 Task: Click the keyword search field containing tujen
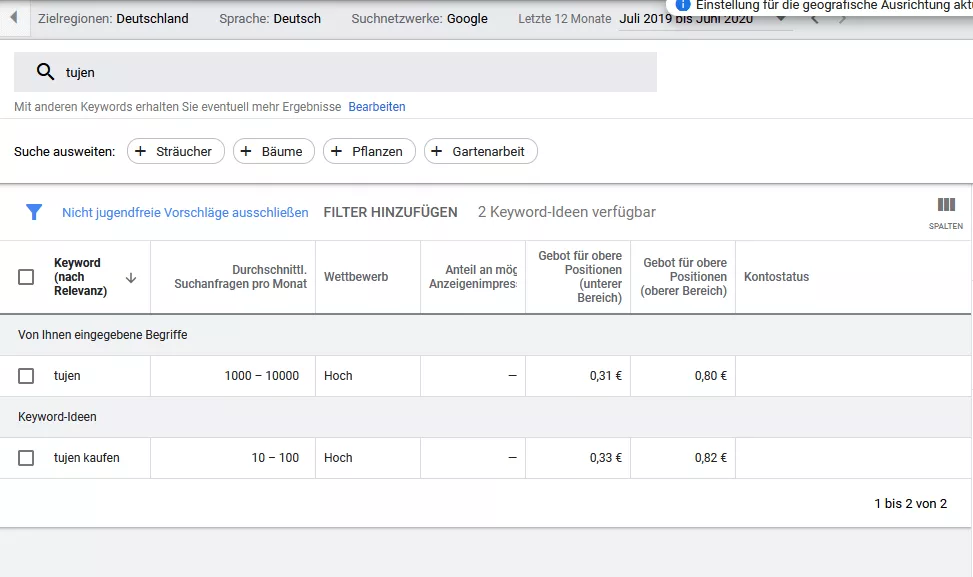pyautogui.click(x=335, y=72)
